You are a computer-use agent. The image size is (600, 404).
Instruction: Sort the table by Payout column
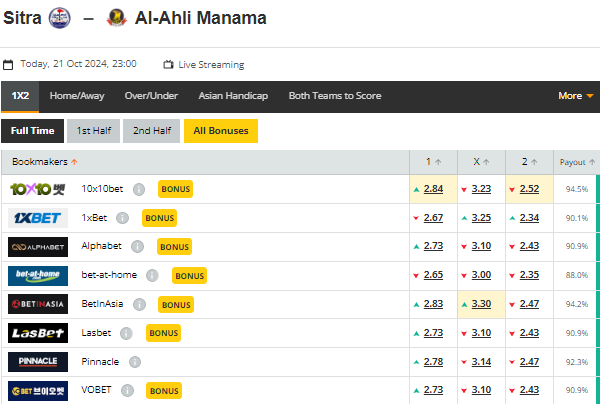click(x=577, y=162)
